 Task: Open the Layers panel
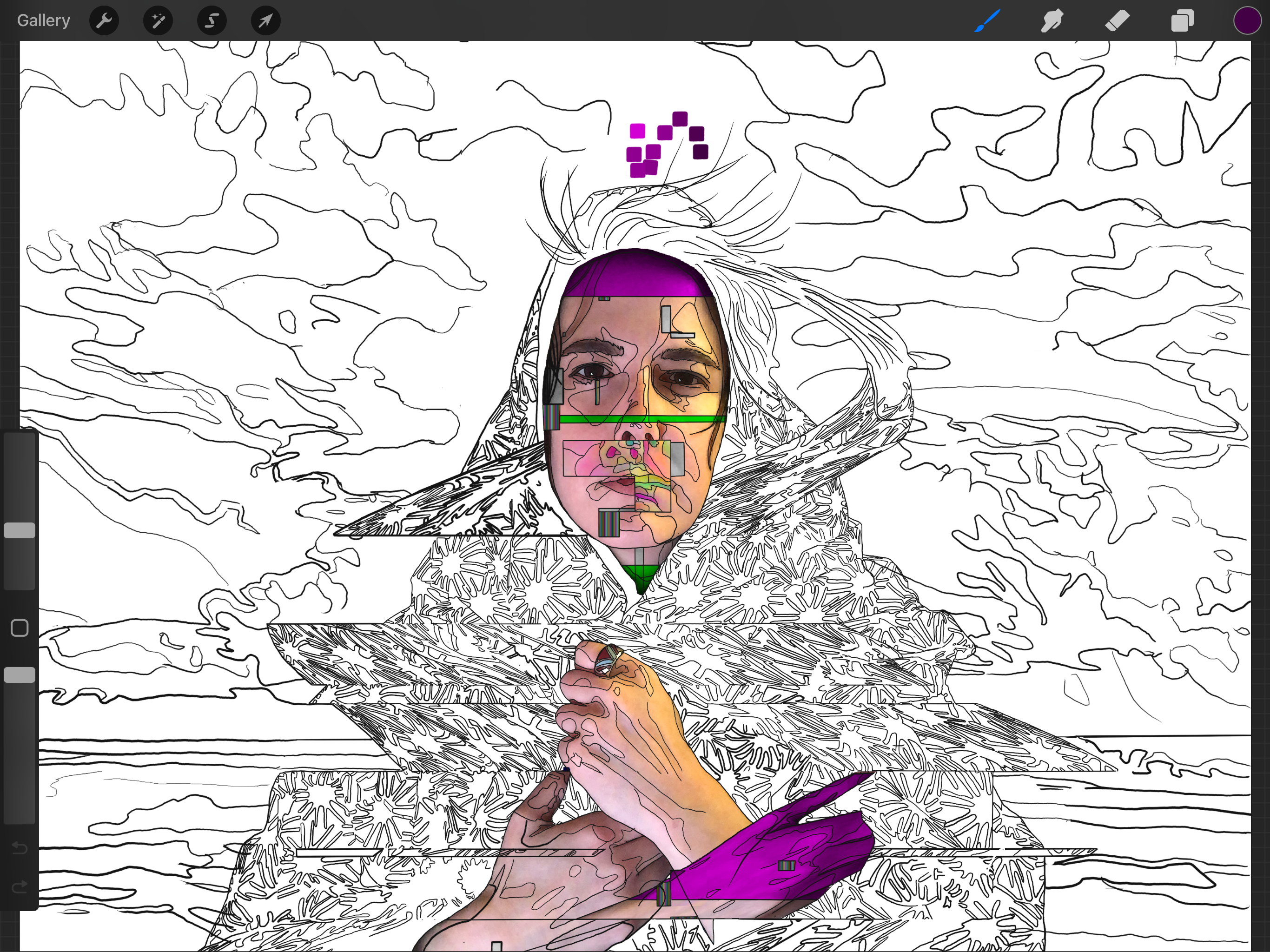(x=1182, y=20)
